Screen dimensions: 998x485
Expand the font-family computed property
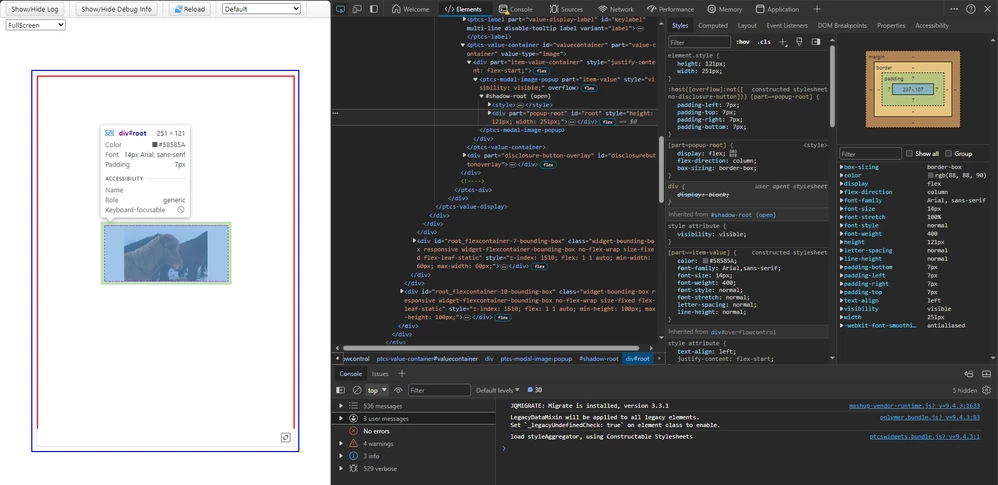pos(842,200)
